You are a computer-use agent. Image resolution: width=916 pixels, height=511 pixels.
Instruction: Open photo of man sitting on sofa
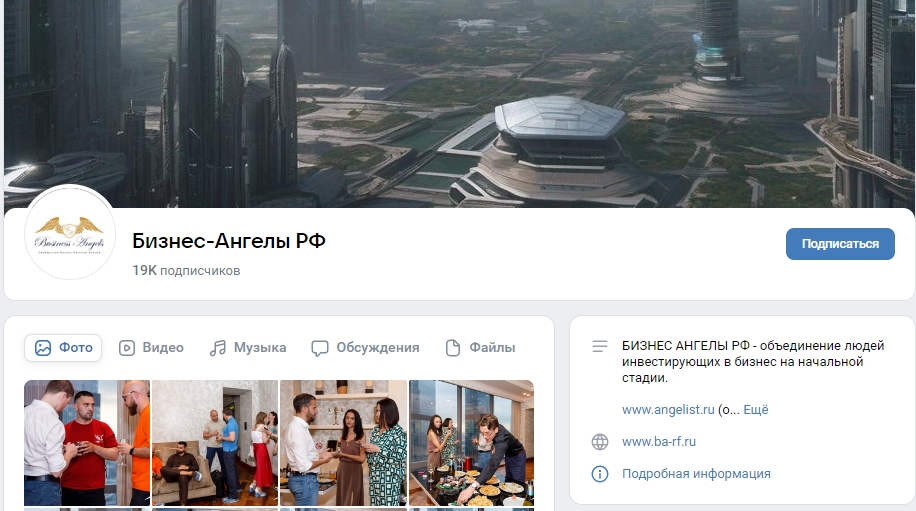coord(215,443)
